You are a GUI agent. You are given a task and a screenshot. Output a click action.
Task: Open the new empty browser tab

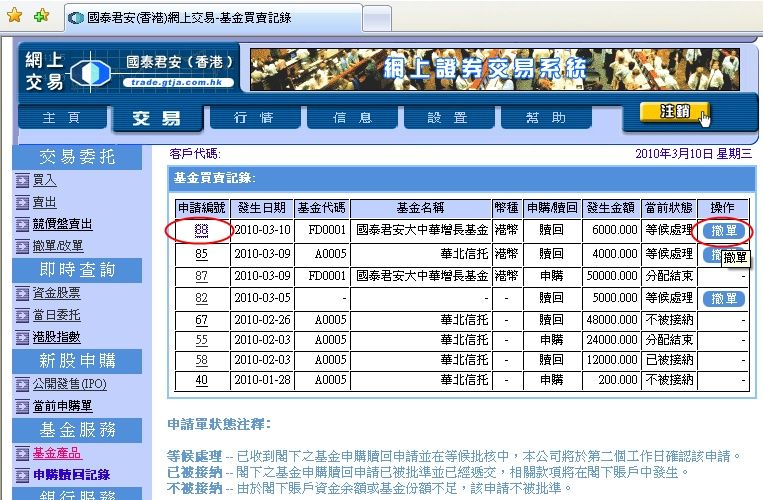[x=377, y=18]
